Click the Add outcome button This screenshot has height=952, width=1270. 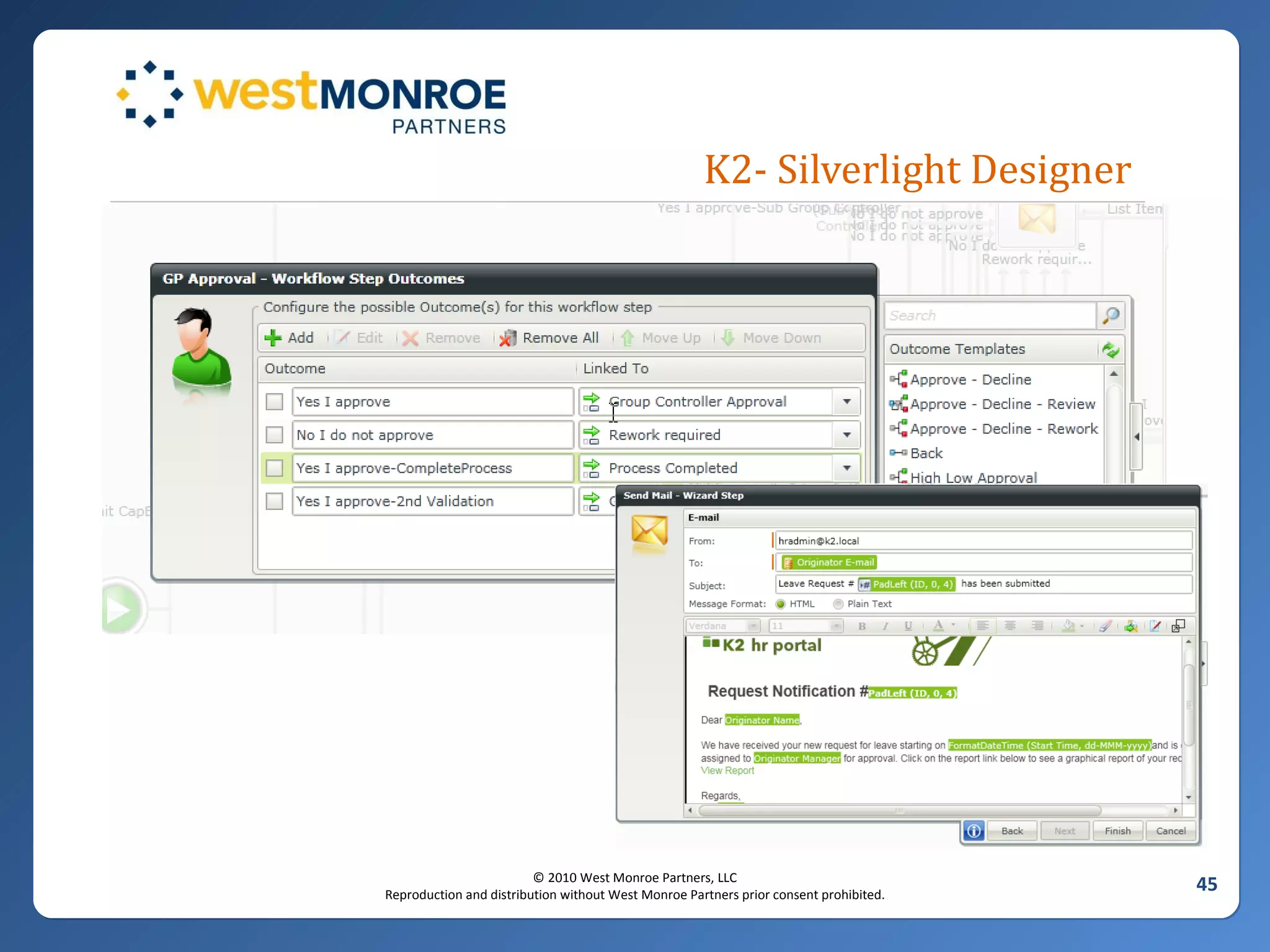[x=289, y=338]
